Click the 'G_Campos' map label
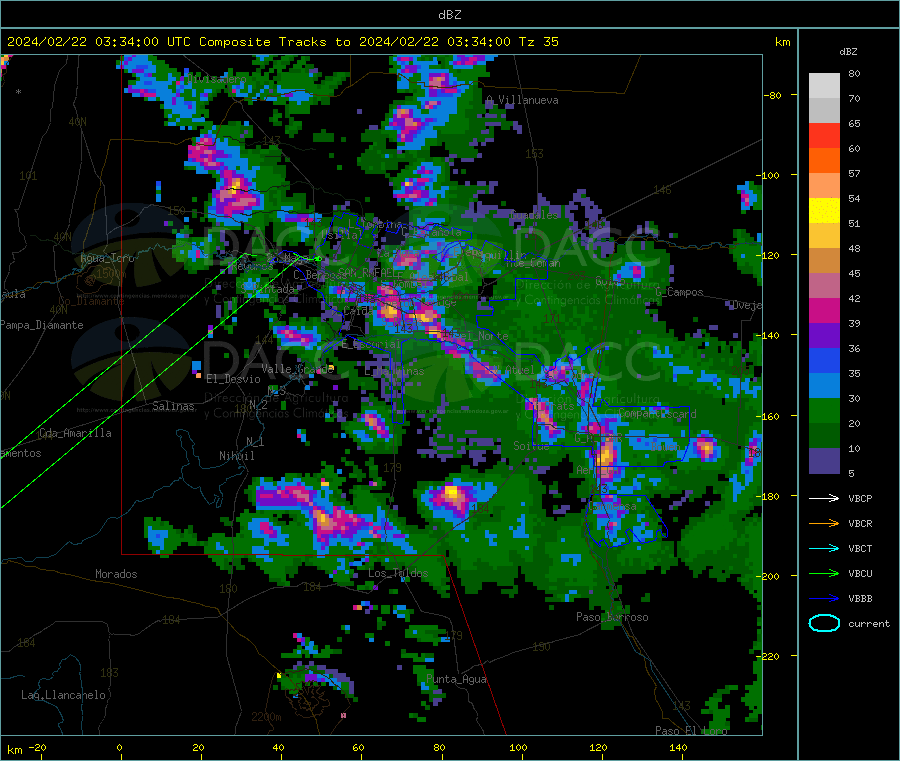Image resolution: width=900 pixels, height=761 pixels. (x=679, y=292)
